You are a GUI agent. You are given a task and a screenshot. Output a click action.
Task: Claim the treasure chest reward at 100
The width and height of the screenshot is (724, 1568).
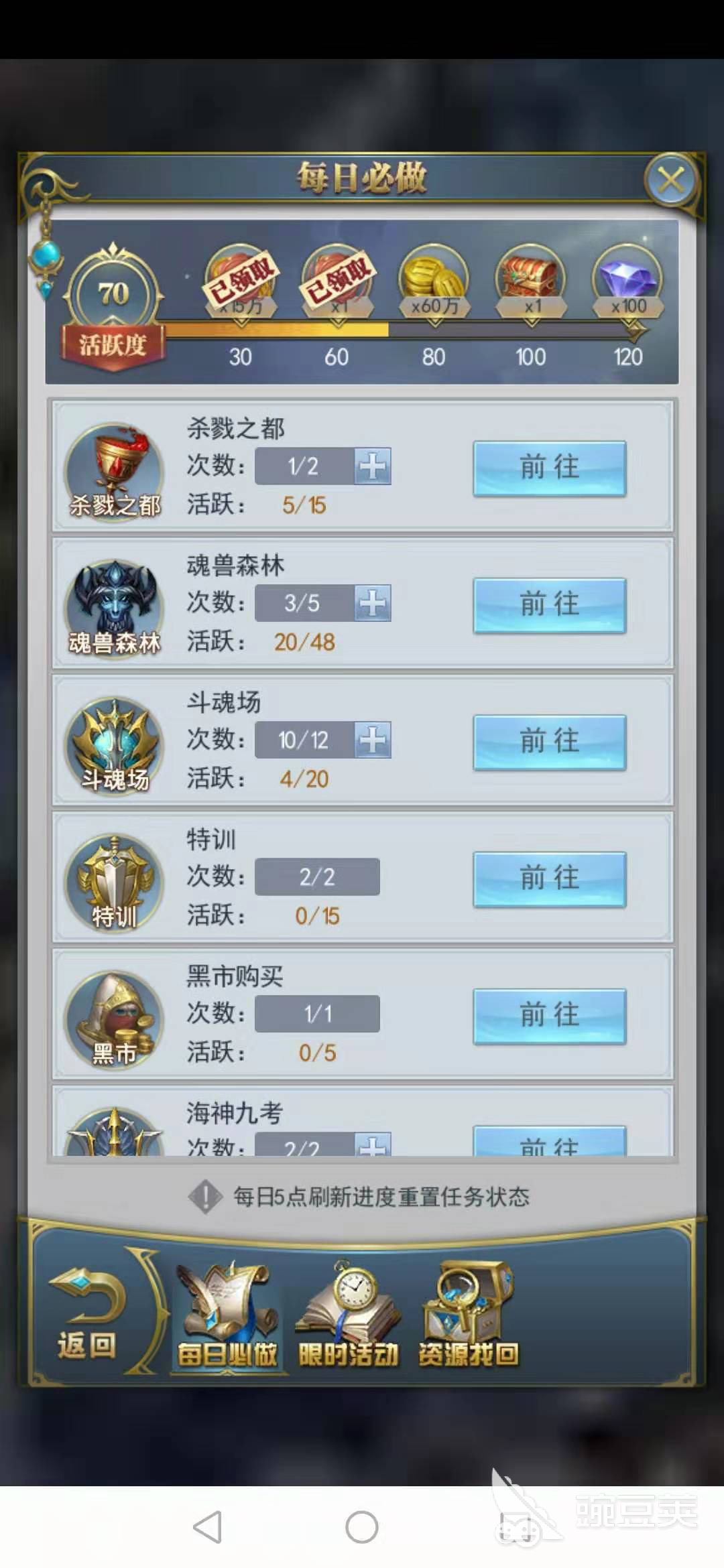tap(531, 281)
